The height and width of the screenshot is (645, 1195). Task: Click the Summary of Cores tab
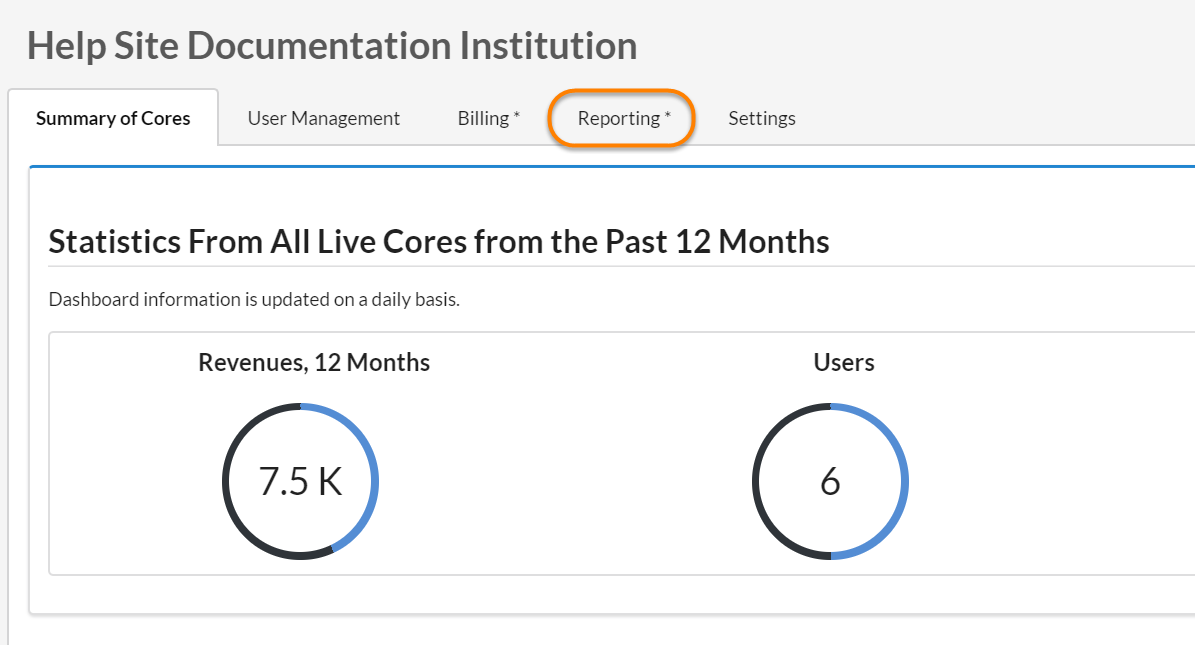(x=113, y=118)
